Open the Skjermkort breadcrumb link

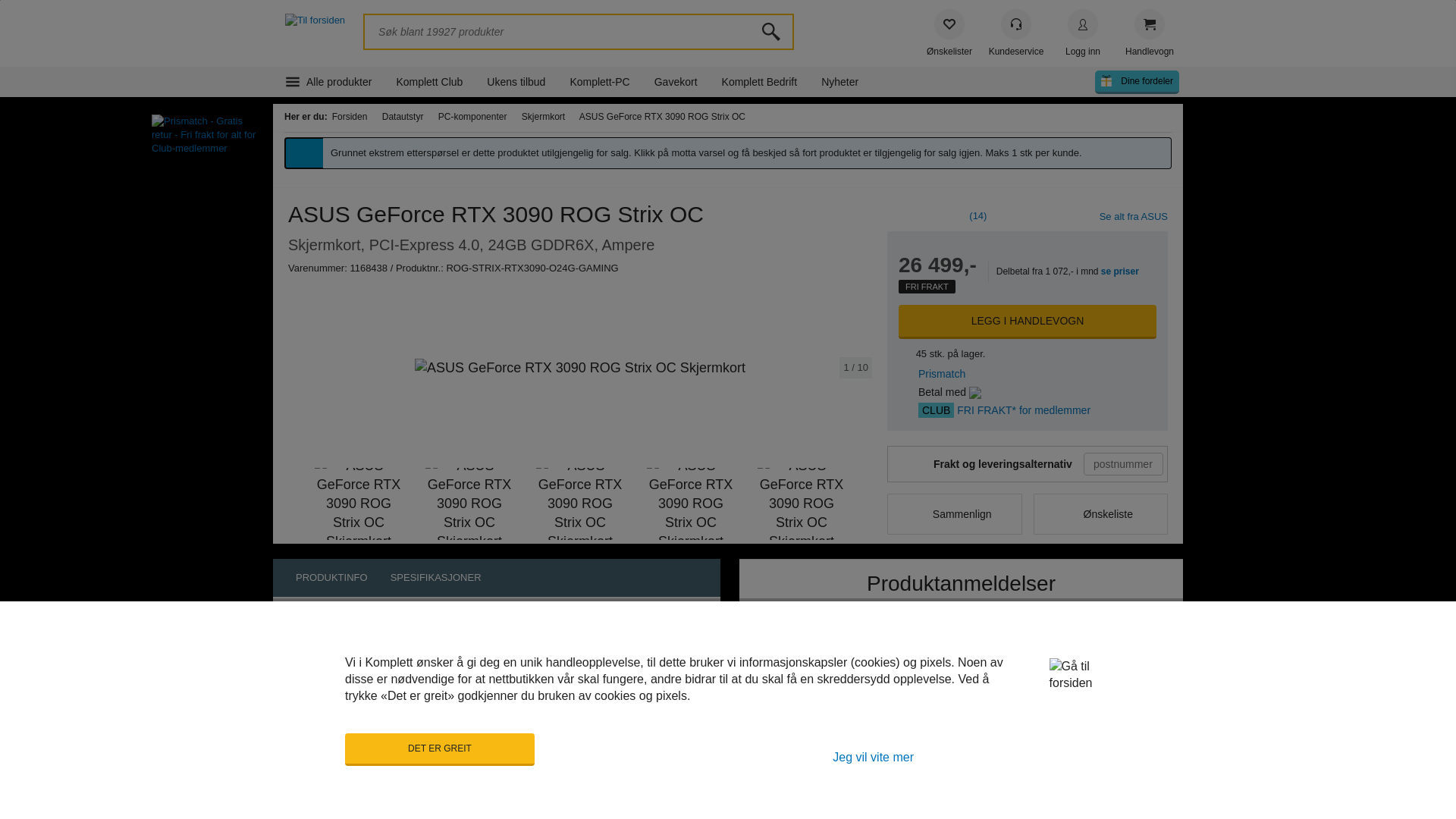point(543,117)
